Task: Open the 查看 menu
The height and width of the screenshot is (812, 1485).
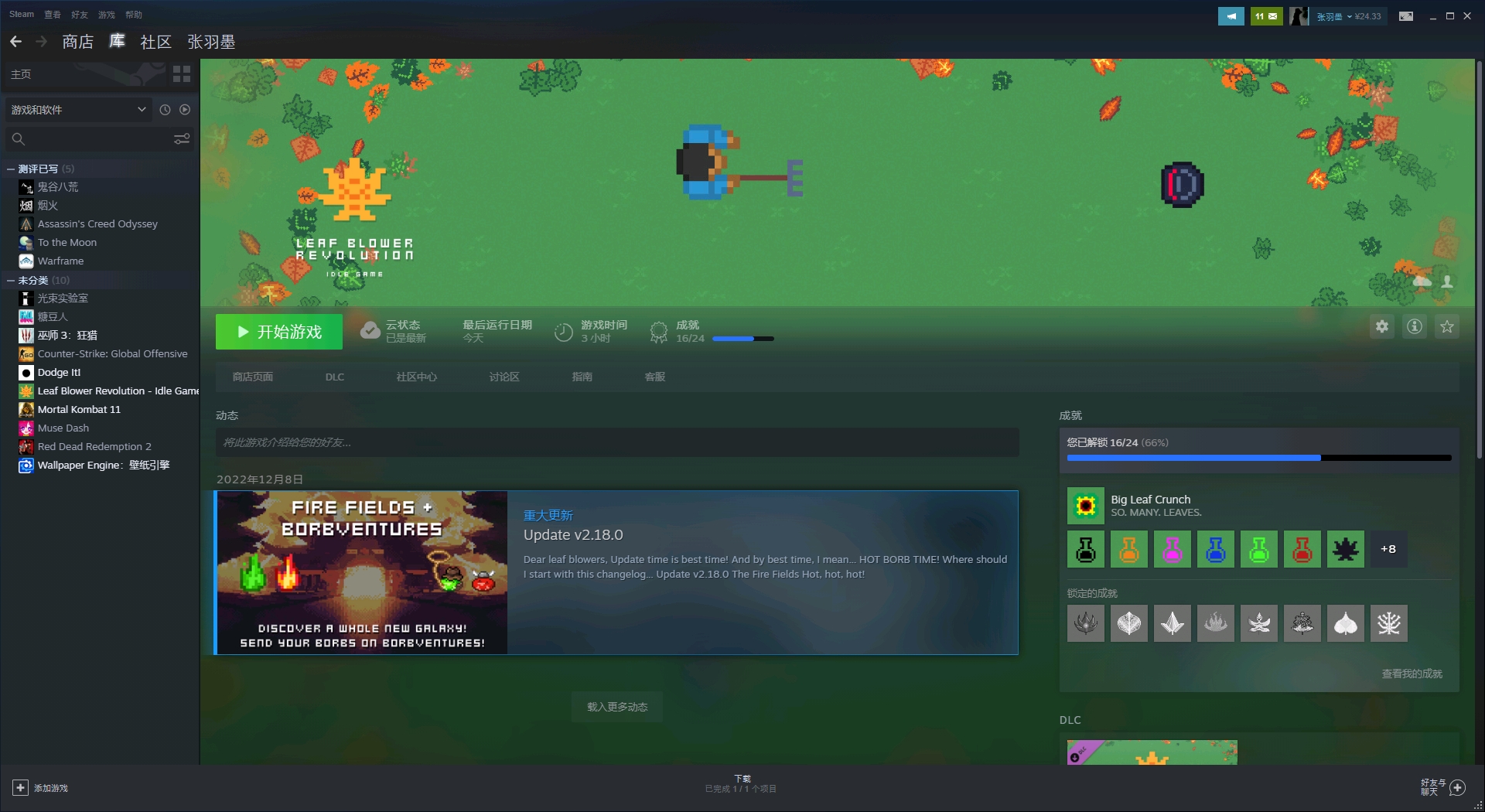Action: [x=53, y=14]
